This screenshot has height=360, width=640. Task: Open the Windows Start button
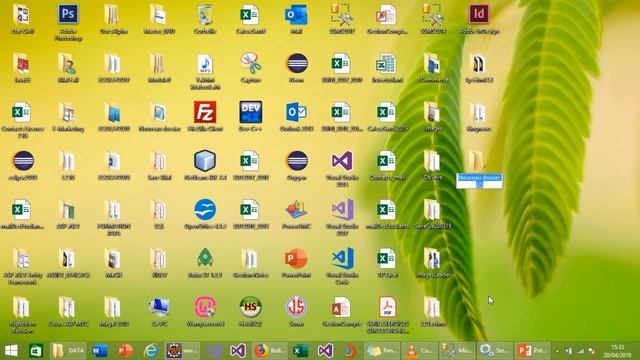point(11,351)
